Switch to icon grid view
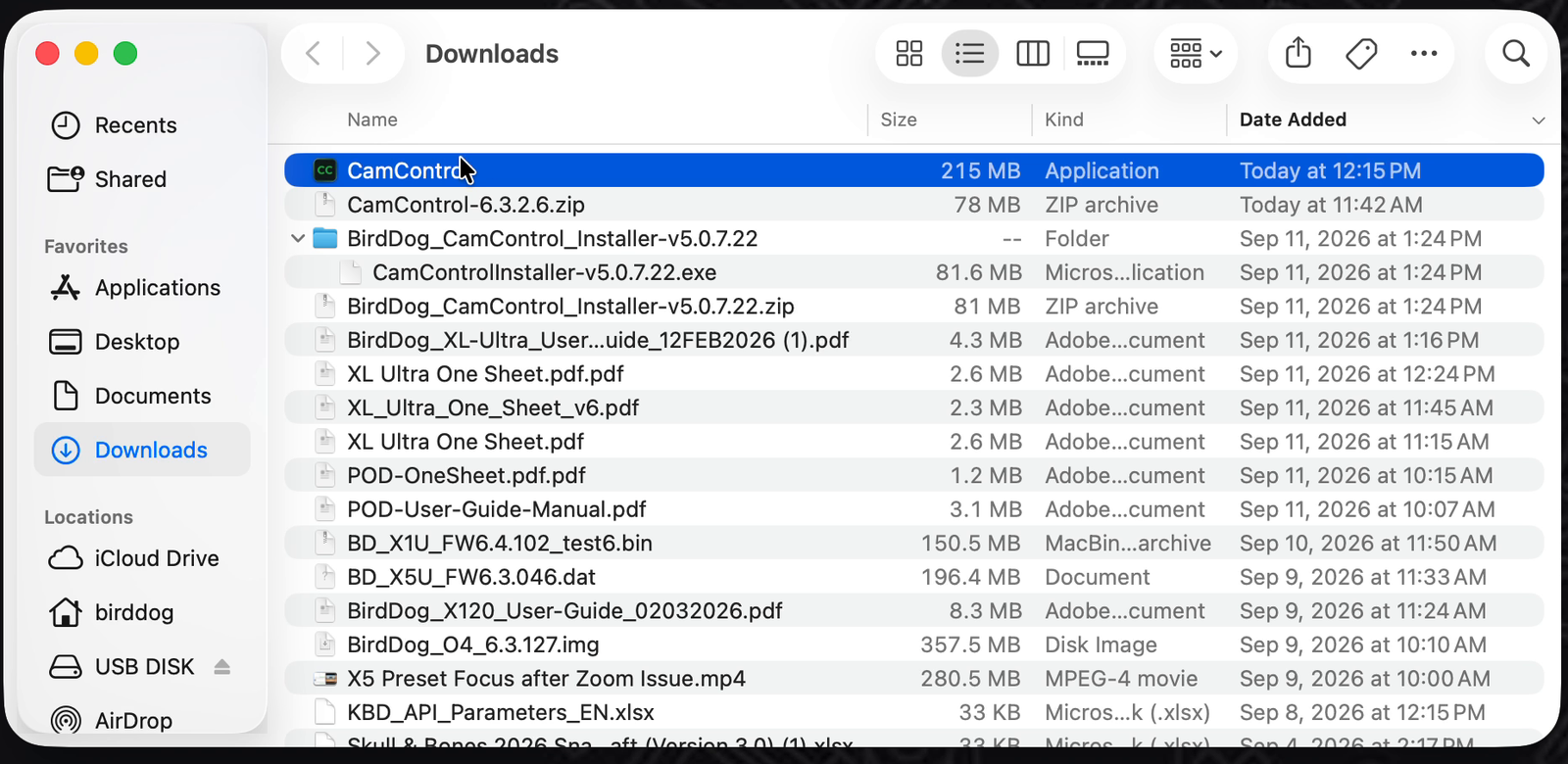Viewport: 1568px width, 764px height. [x=909, y=53]
